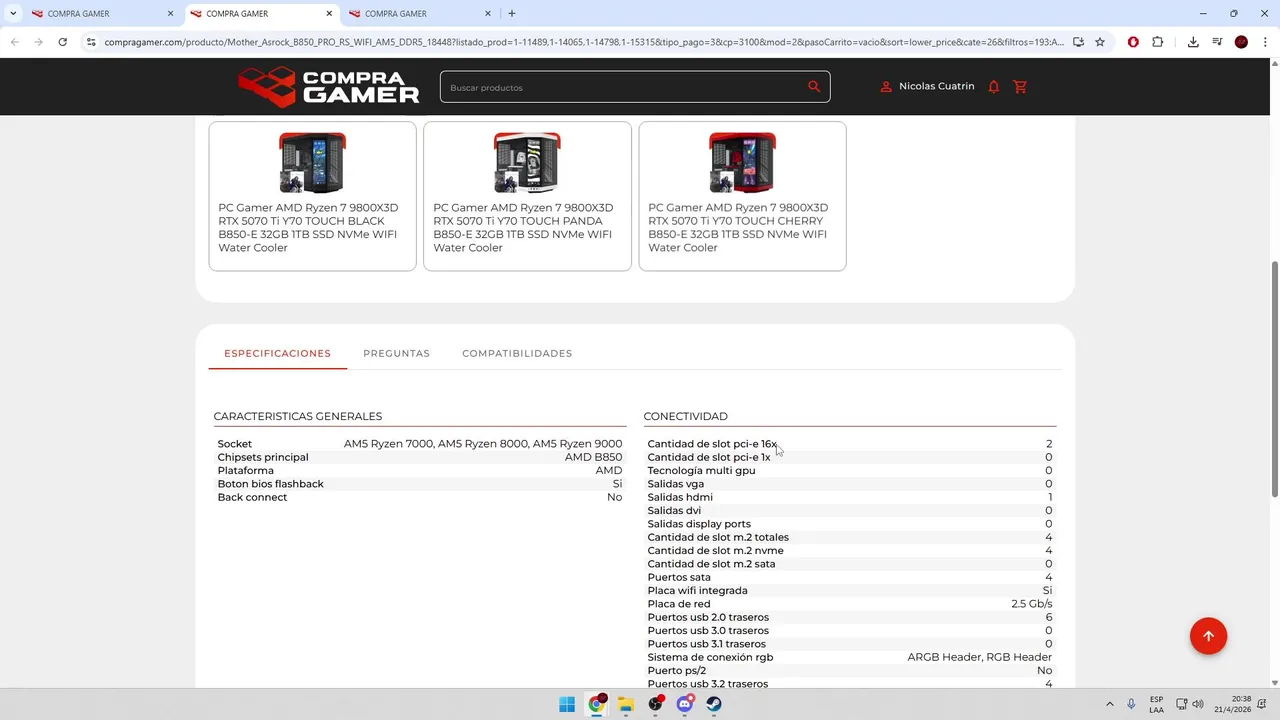Viewport: 1280px width, 720px height.
Task: Open Discord from the taskbar
Action: [685, 704]
